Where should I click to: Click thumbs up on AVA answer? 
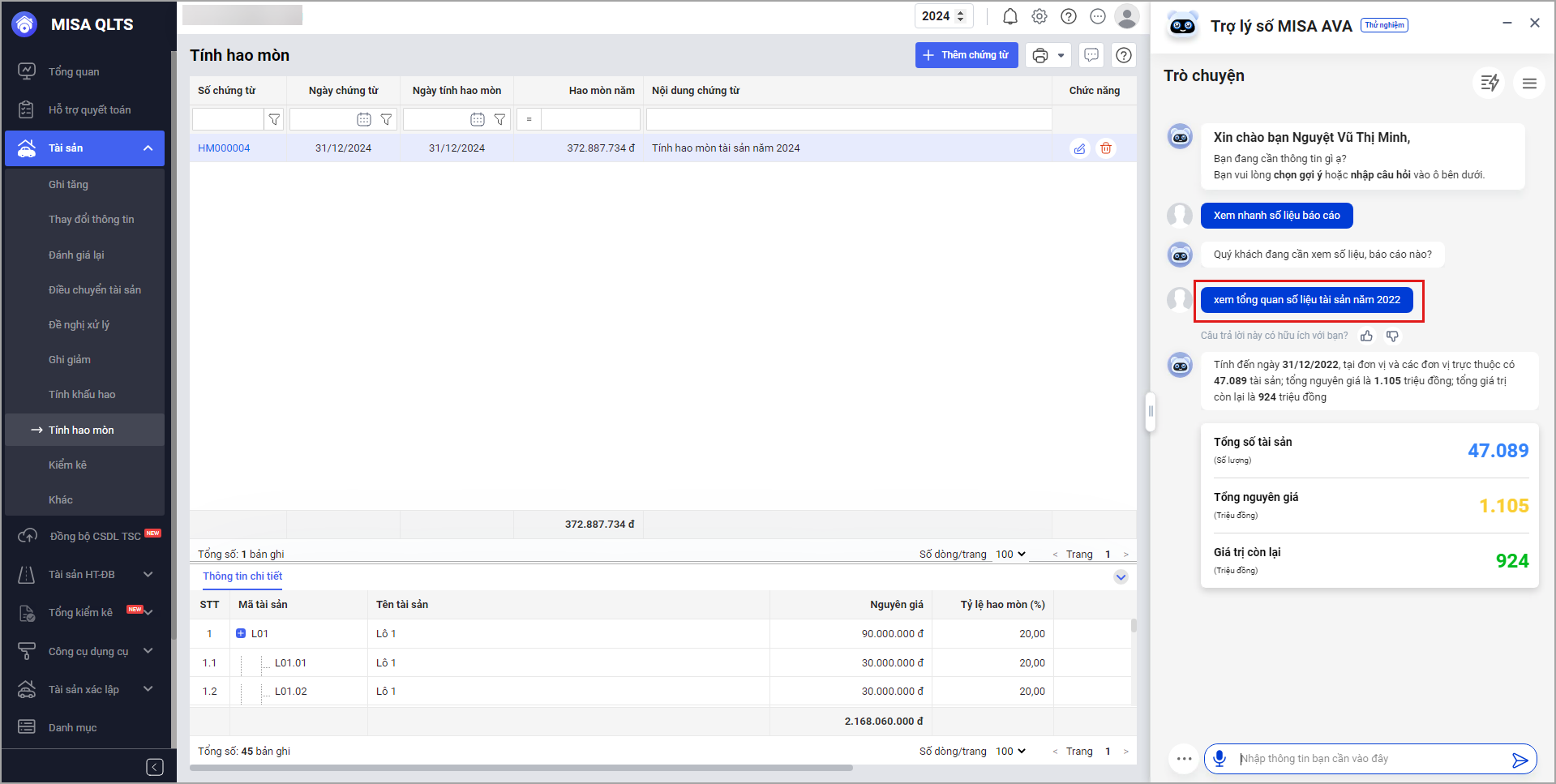coord(1367,336)
